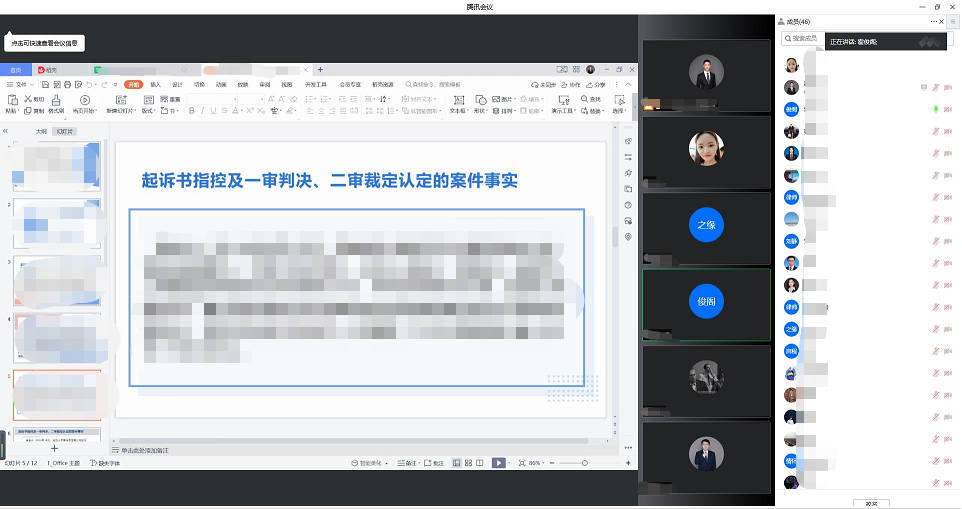Open the font name combo box
Screen dimensions: 962x509
point(212,99)
